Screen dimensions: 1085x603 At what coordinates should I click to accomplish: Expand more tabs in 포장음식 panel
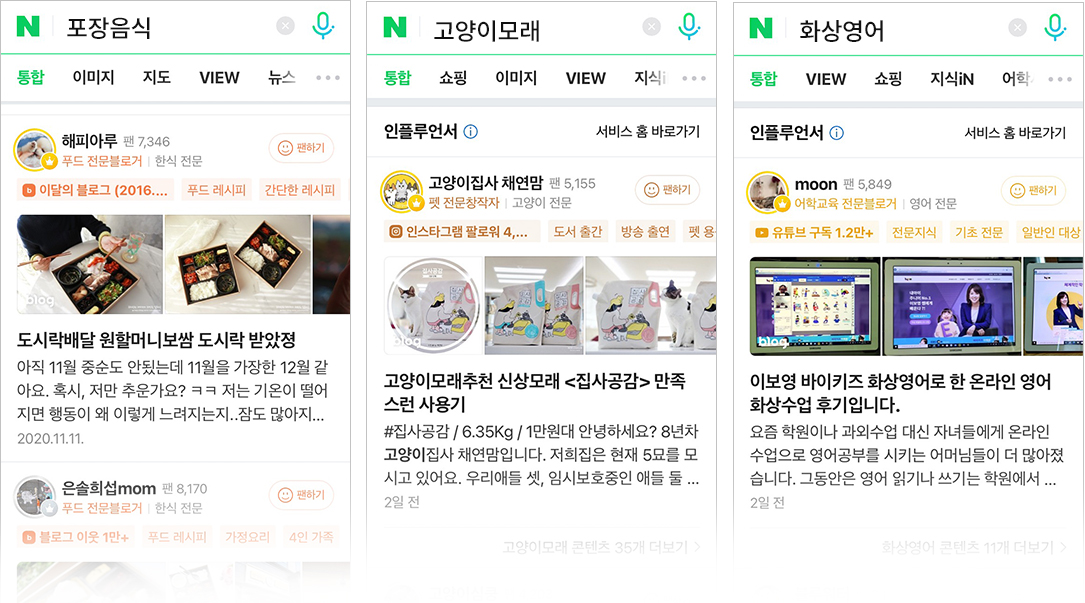coord(328,78)
